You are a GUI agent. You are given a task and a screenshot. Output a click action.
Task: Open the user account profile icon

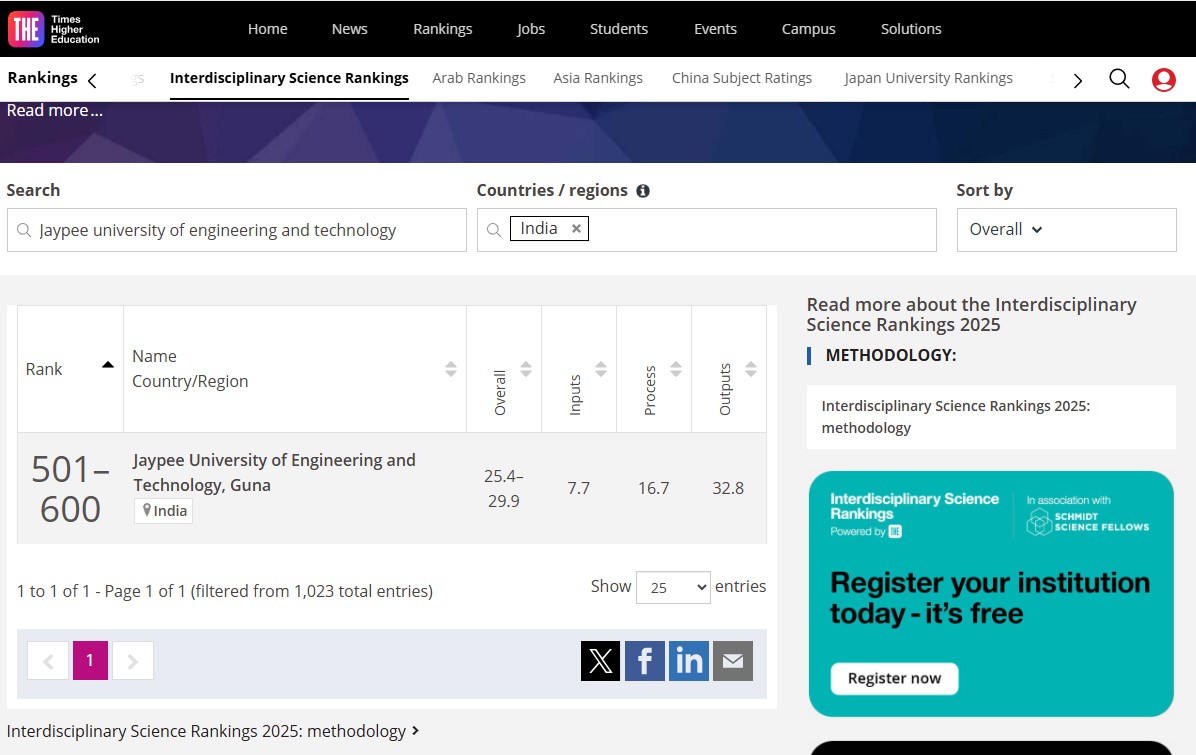(1163, 79)
